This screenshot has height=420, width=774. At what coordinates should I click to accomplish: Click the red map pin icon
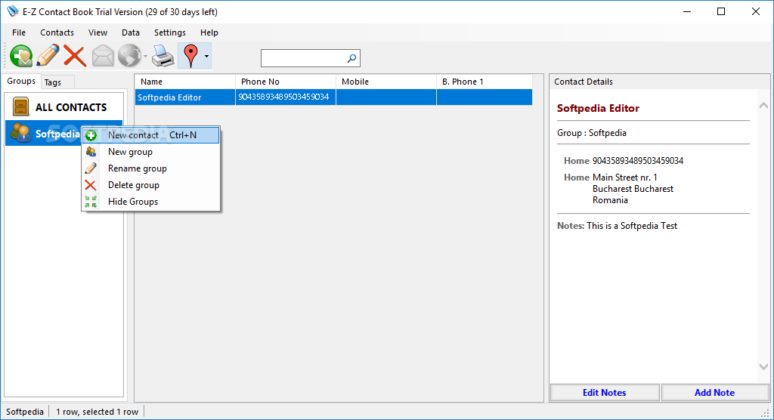point(190,56)
